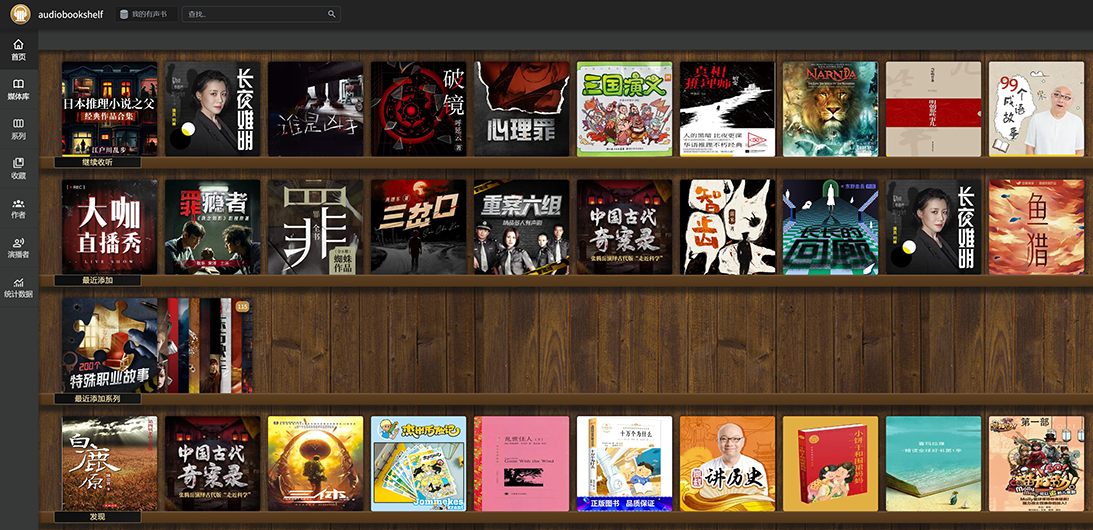Open 十万个为什么 book cover

point(625,464)
